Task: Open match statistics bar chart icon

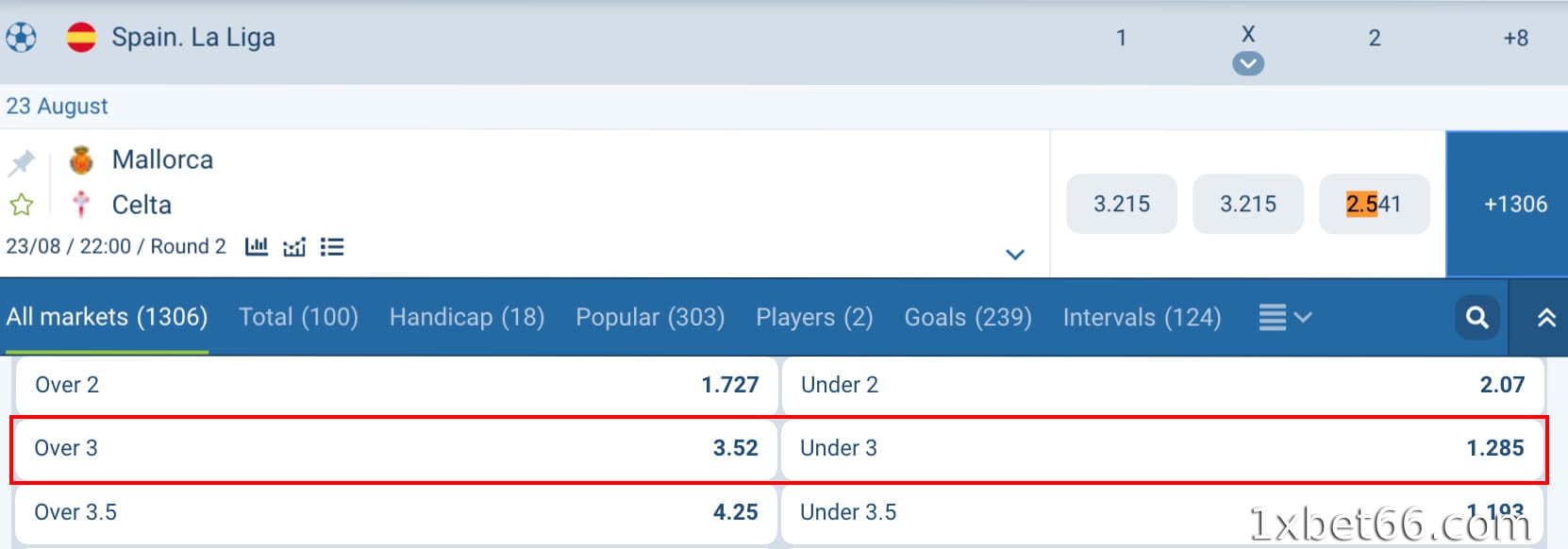Action: pyautogui.click(x=257, y=247)
